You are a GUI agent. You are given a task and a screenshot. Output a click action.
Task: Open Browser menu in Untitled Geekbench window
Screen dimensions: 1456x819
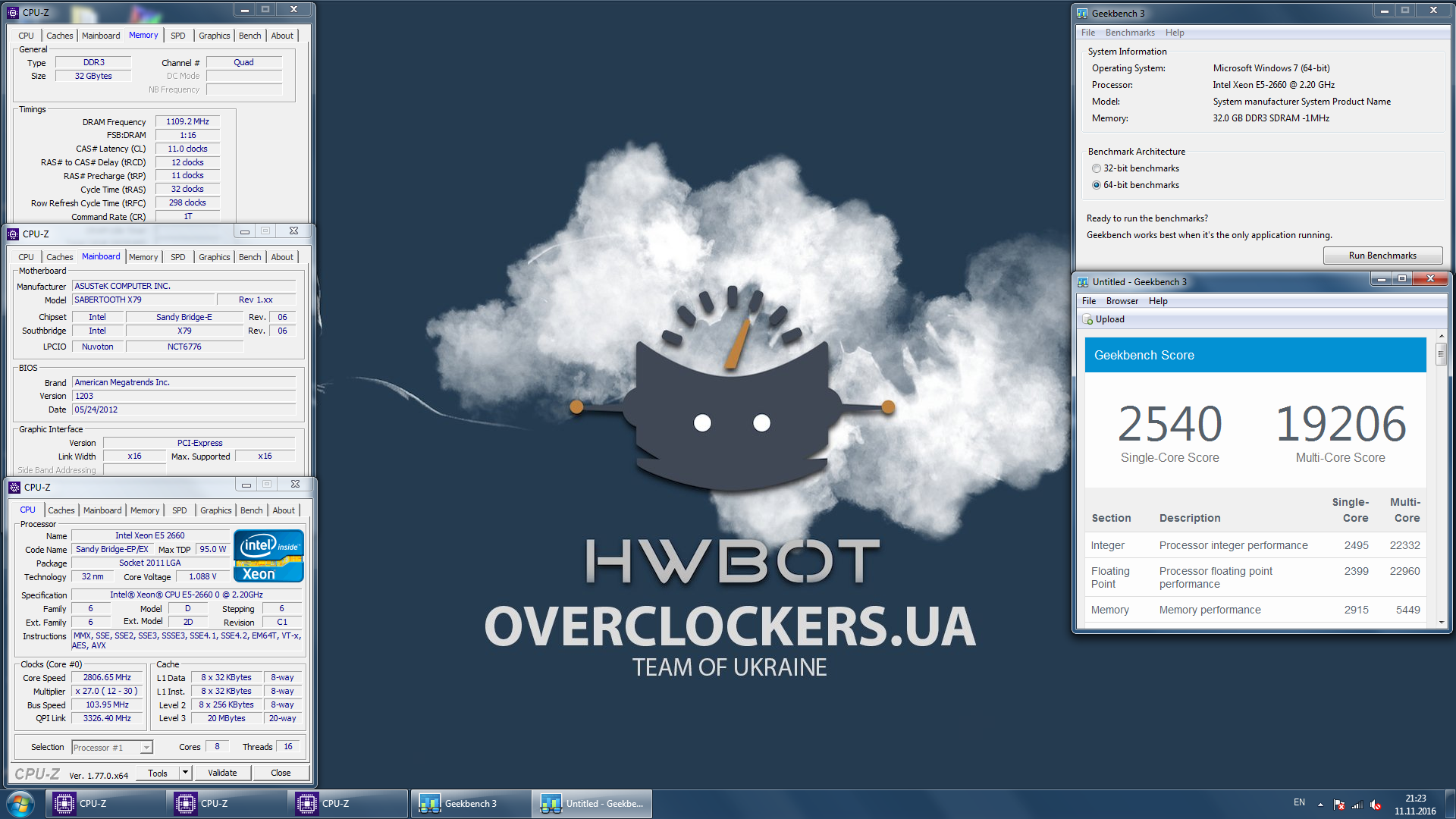[1122, 301]
